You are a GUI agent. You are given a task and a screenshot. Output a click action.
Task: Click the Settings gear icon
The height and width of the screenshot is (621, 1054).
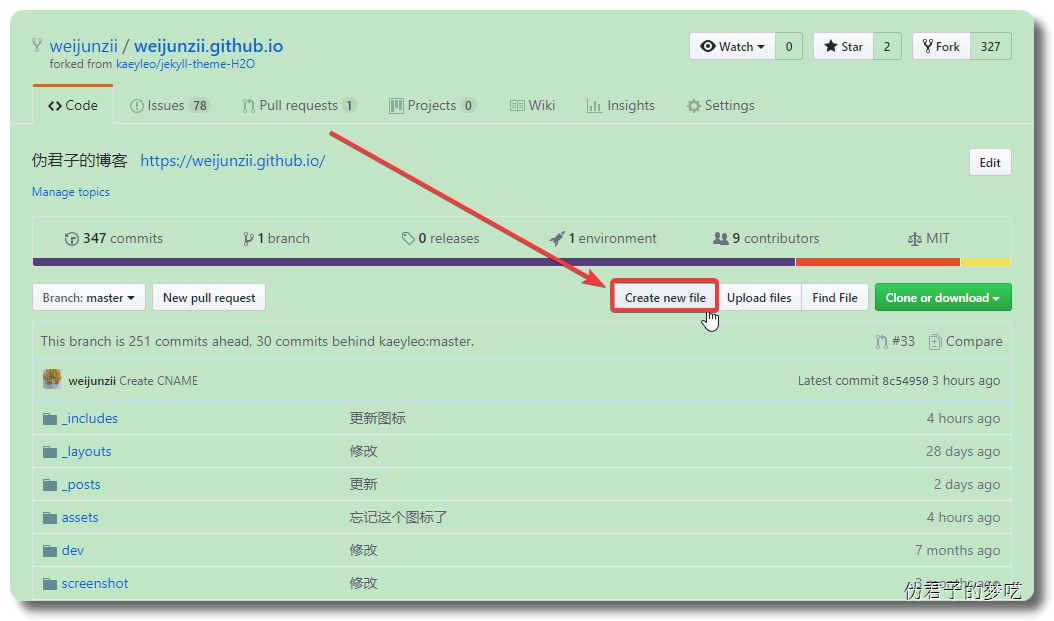coord(694,106)
